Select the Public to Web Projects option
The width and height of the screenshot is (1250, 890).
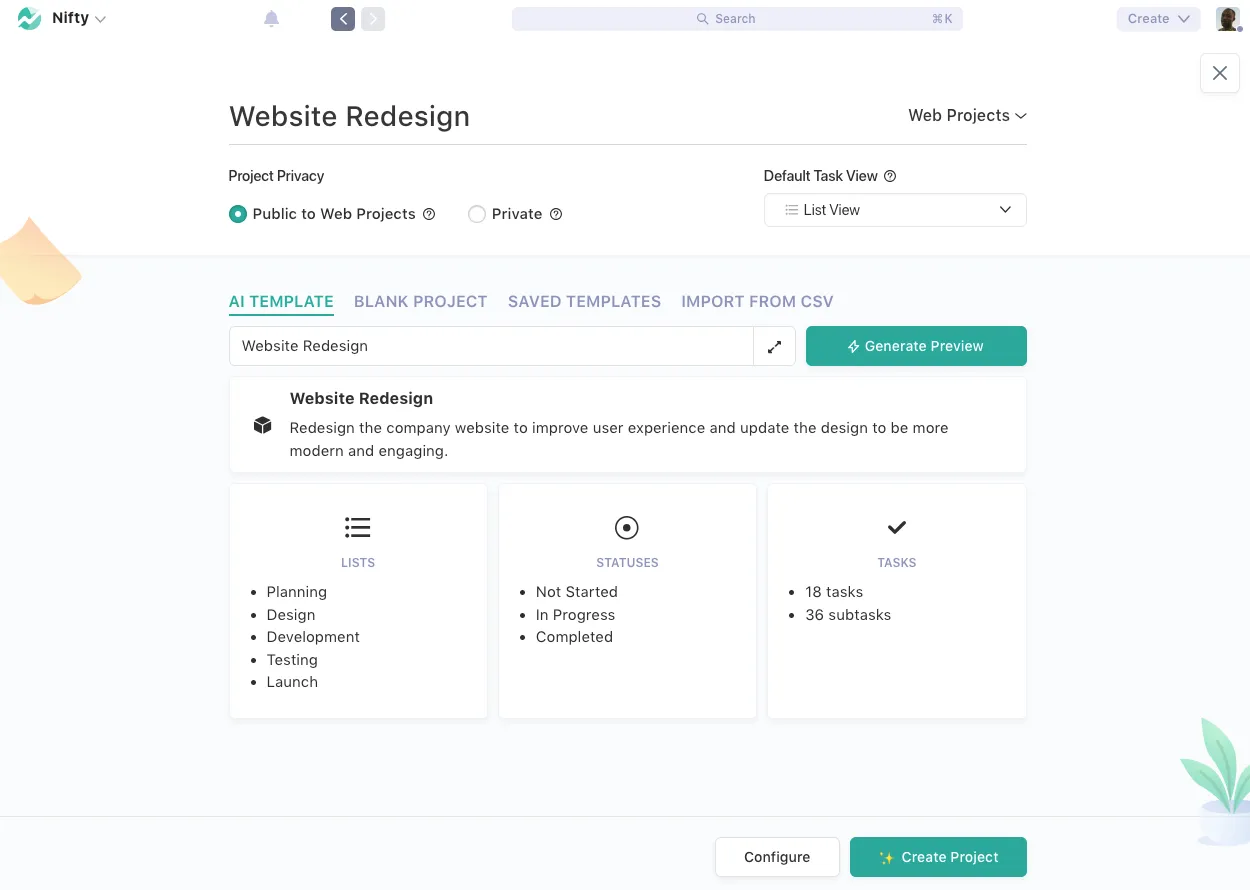[238, 214]
